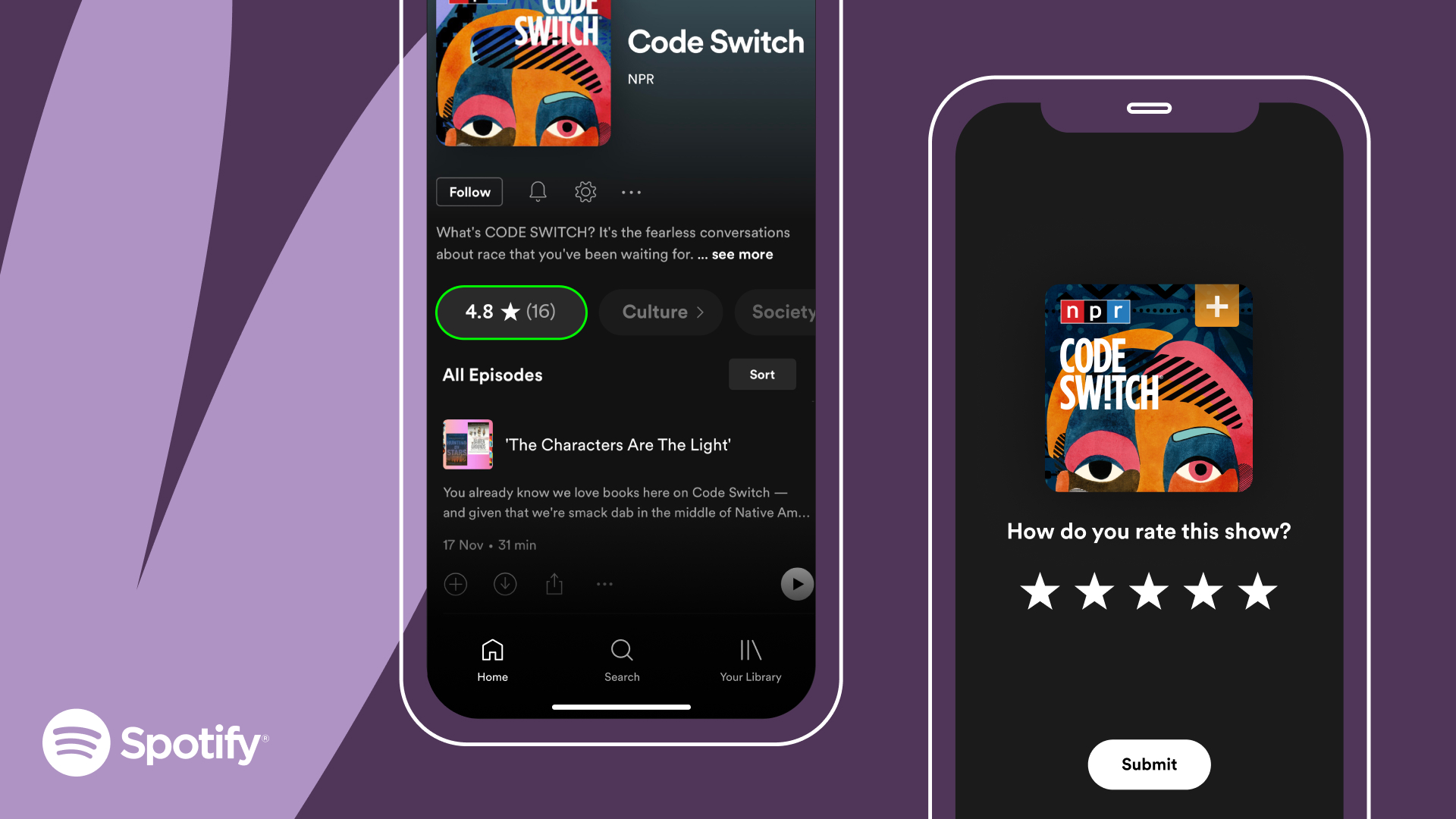Click the Sort episodes dropdown
Screen dimensions: 1456x819
coord(763,374)
